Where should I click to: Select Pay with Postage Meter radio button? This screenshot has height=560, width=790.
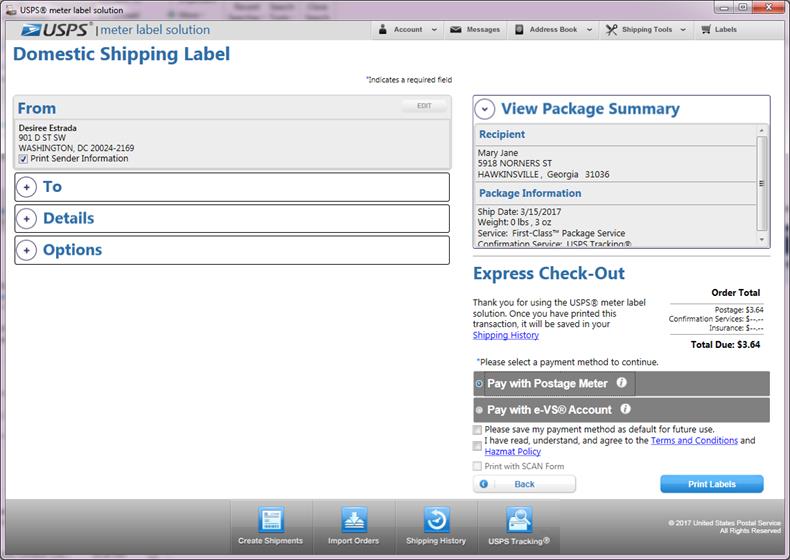479,384
